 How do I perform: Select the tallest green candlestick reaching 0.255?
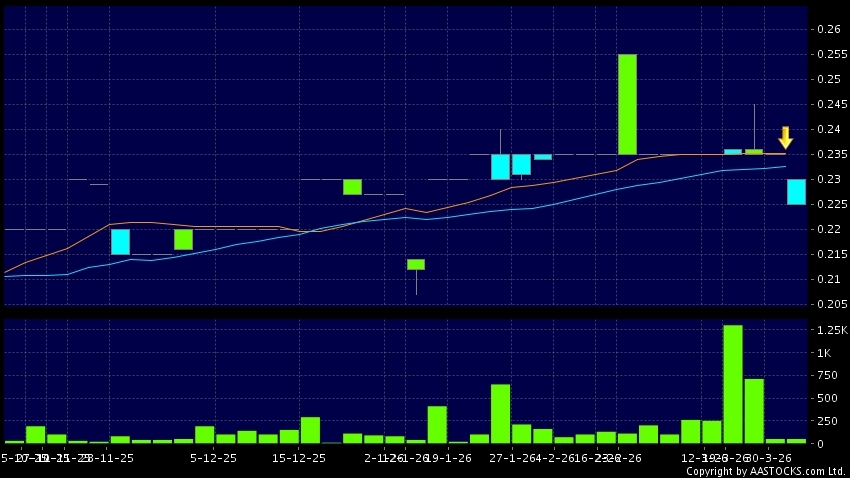click(x=627, y=104)
